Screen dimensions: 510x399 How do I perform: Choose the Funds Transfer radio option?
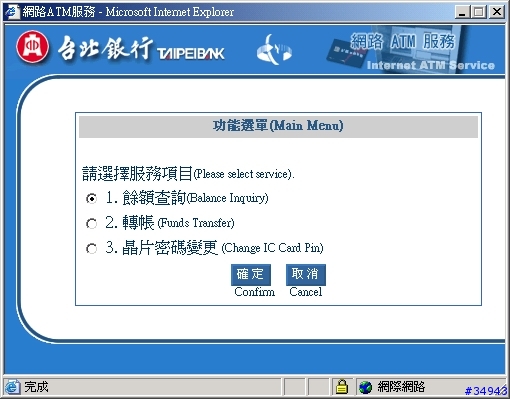(91, 223)
